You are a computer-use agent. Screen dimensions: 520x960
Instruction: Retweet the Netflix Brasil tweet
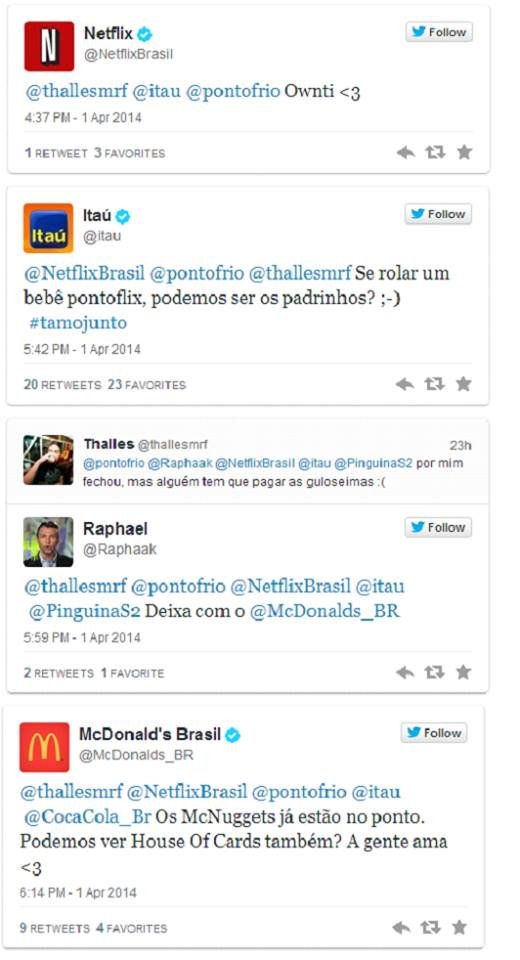(435, 152)
